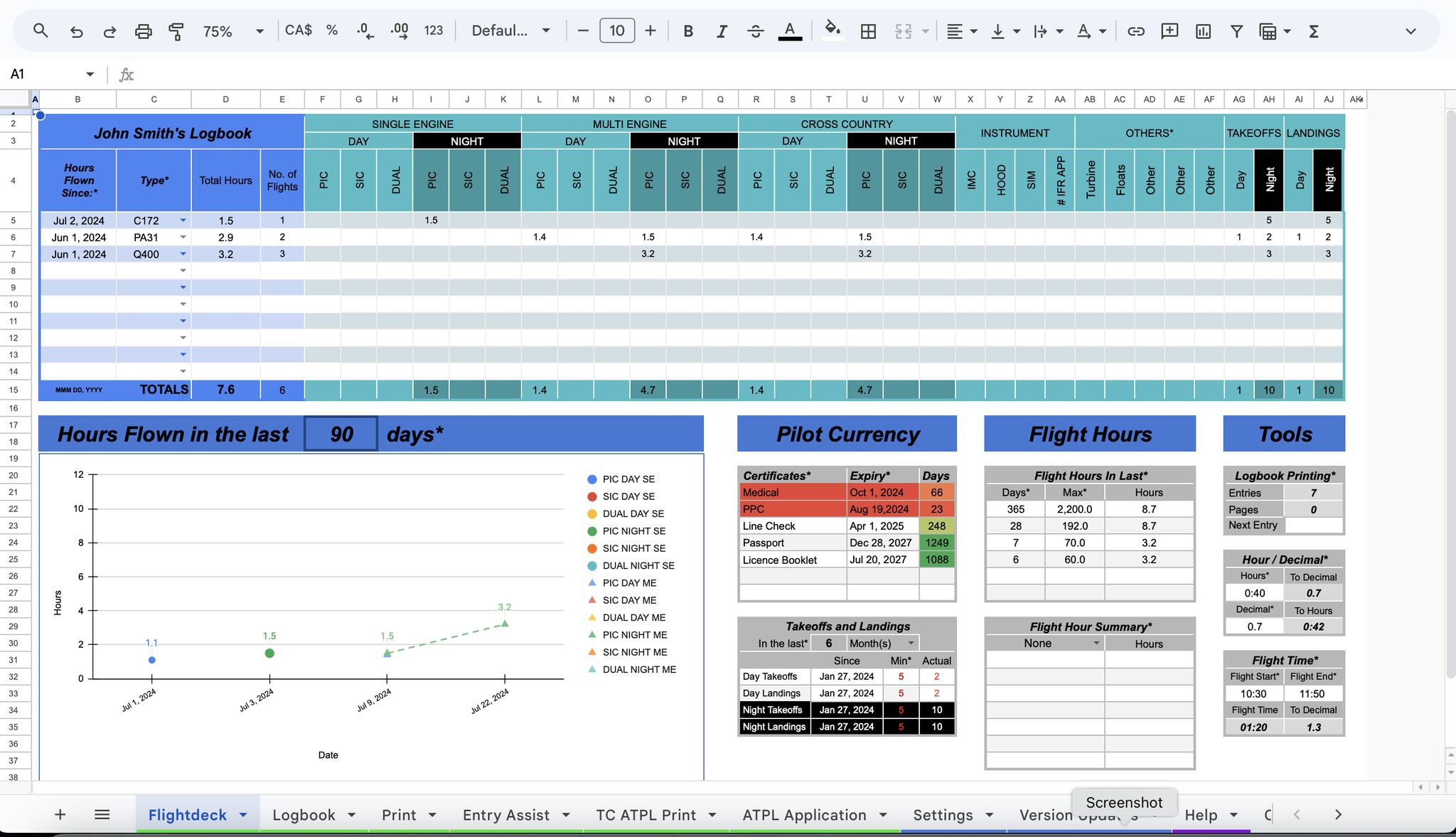The image size is (1456, 837).
Task: Open the Month(s) unit dropdown
Action: pos(911,643)
